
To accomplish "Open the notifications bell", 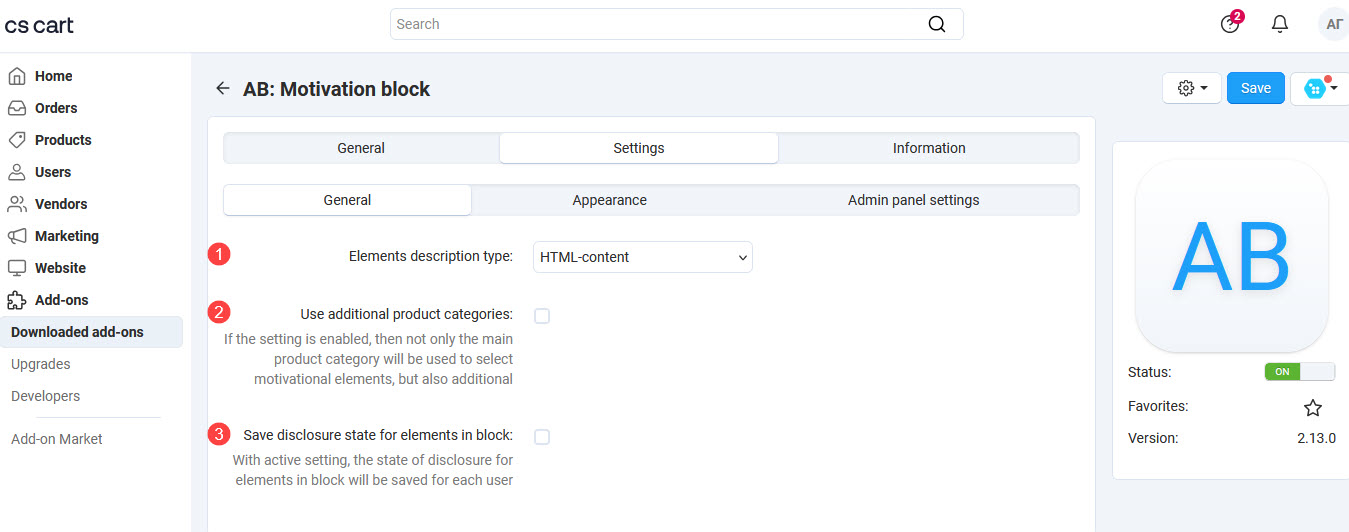I will 1280,24.
